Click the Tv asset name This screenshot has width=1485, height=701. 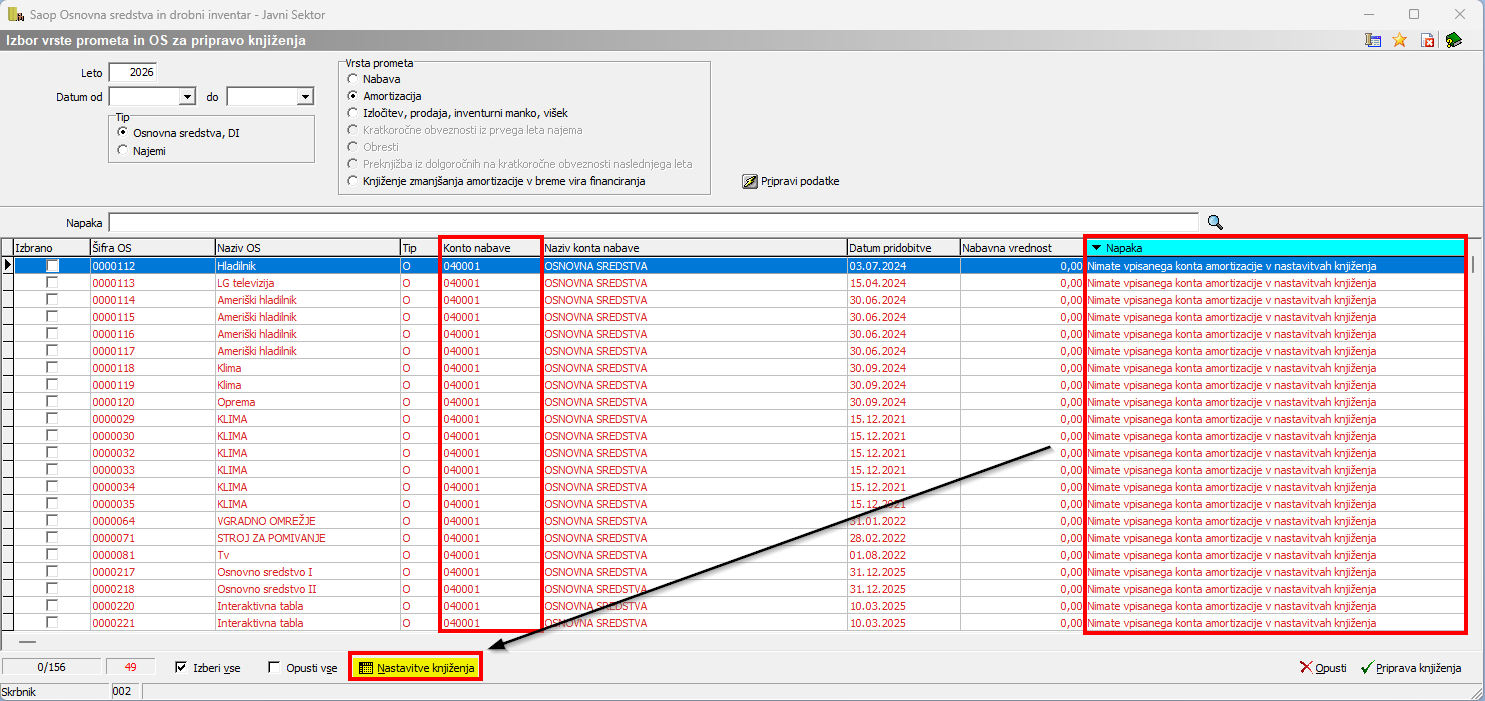click(223, 555)
